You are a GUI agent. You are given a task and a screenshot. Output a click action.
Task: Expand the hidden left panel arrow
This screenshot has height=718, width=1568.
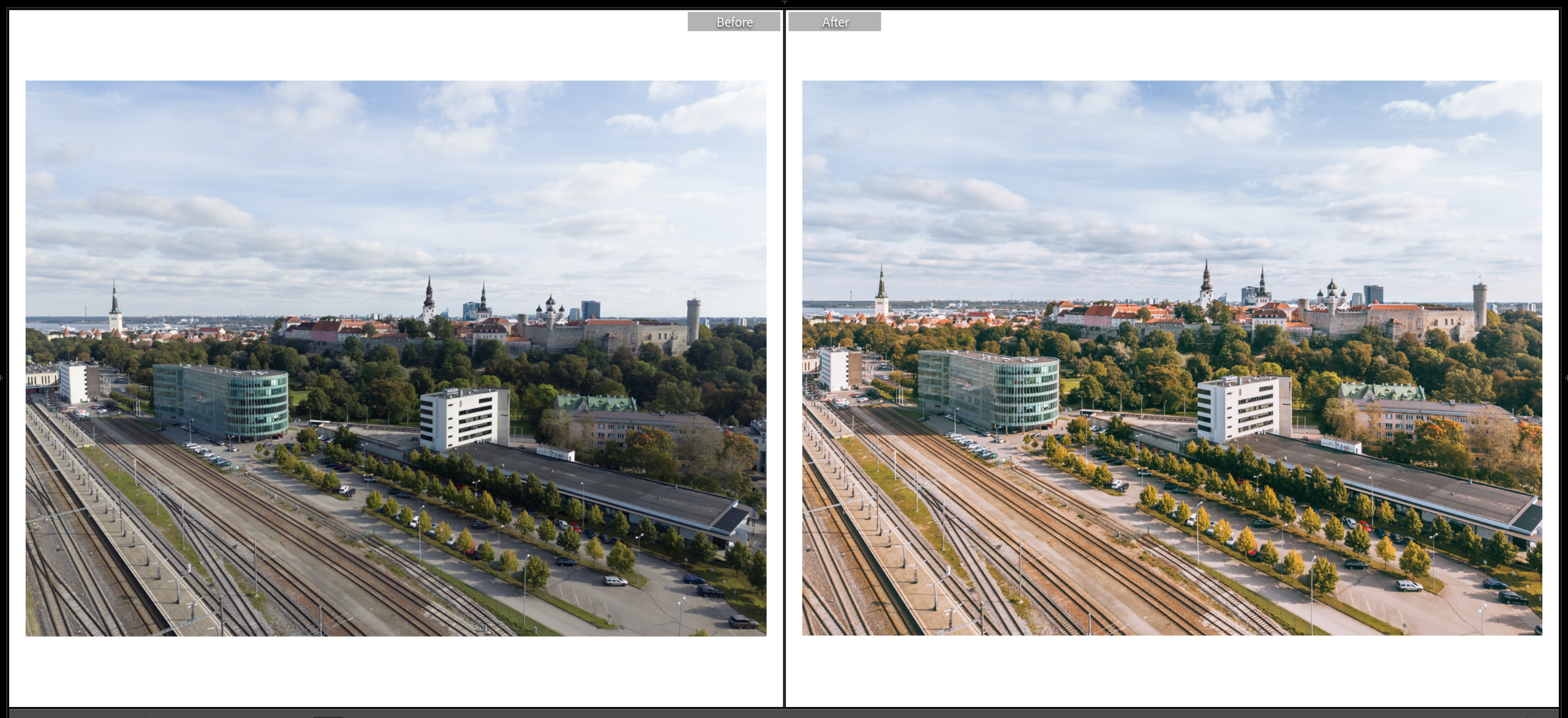click(x=2, y=377)
